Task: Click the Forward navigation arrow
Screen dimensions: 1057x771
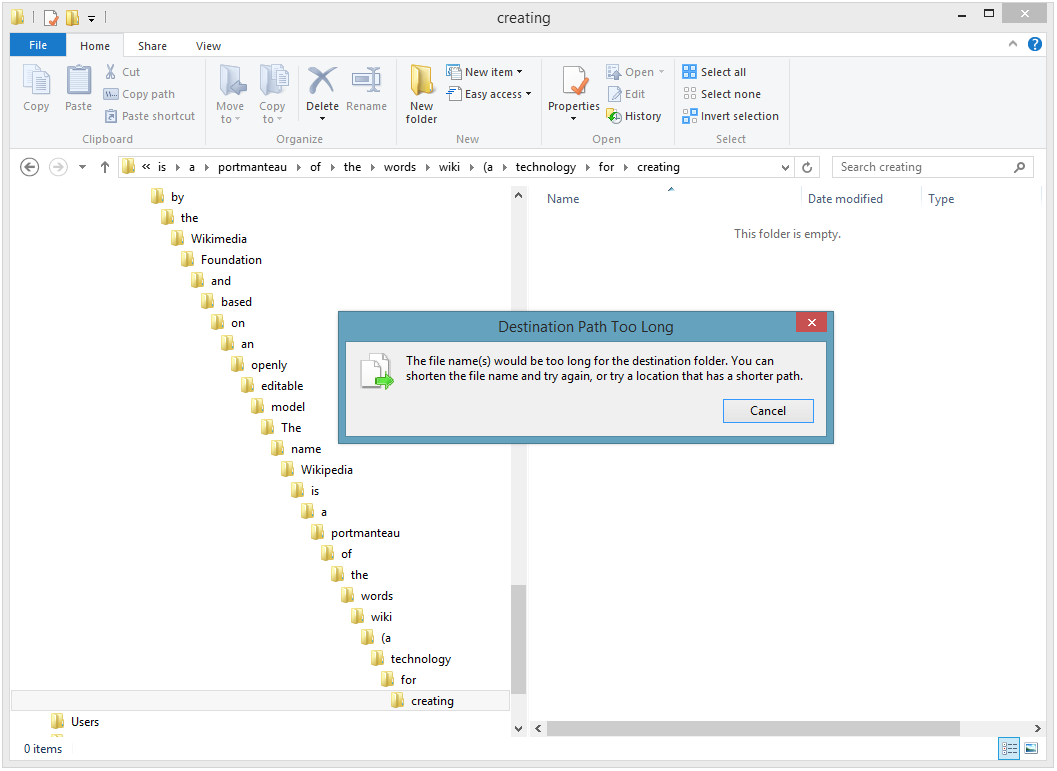Action: 59,166
